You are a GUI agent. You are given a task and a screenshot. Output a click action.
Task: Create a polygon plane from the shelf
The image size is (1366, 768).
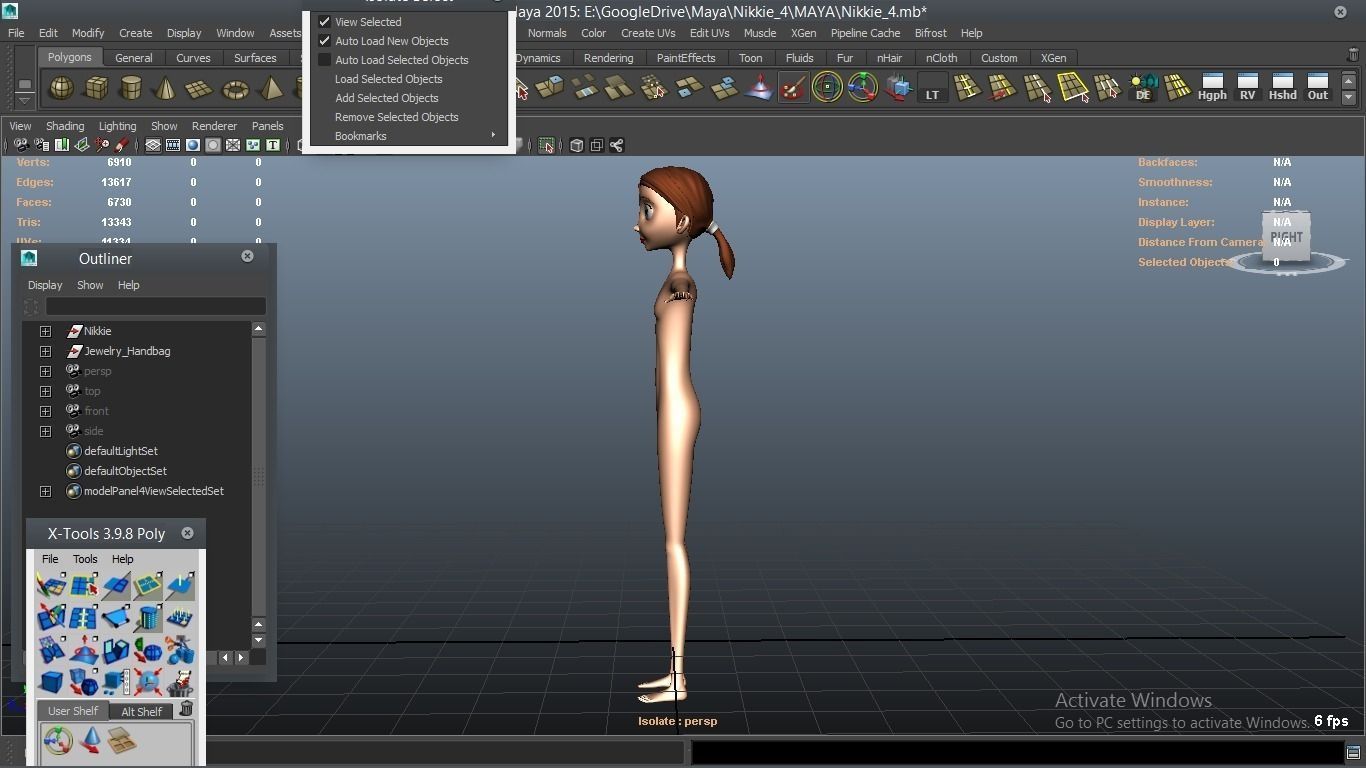pyautogui.click(x=199, y=89)
